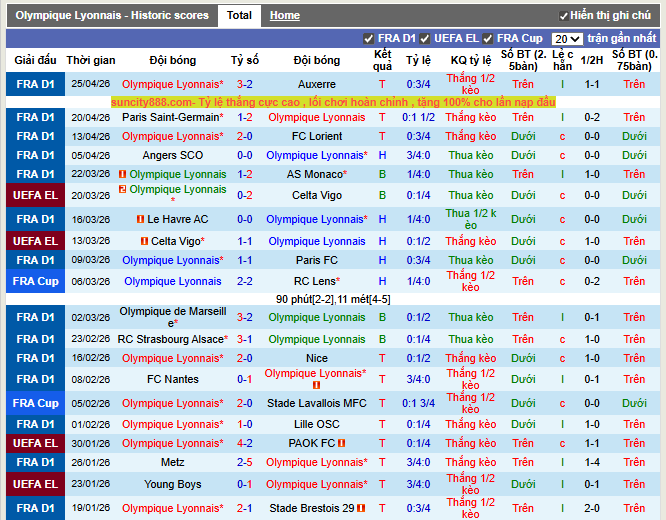
Task: Click red card icon next to Stade Brestois 29
Action: pyautogui.click(x=361, y=508)
